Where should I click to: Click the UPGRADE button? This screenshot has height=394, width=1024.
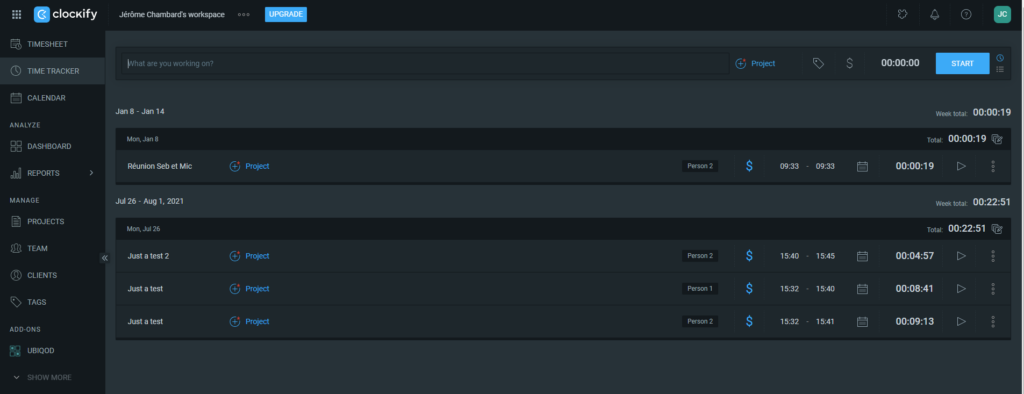point(286,14)
